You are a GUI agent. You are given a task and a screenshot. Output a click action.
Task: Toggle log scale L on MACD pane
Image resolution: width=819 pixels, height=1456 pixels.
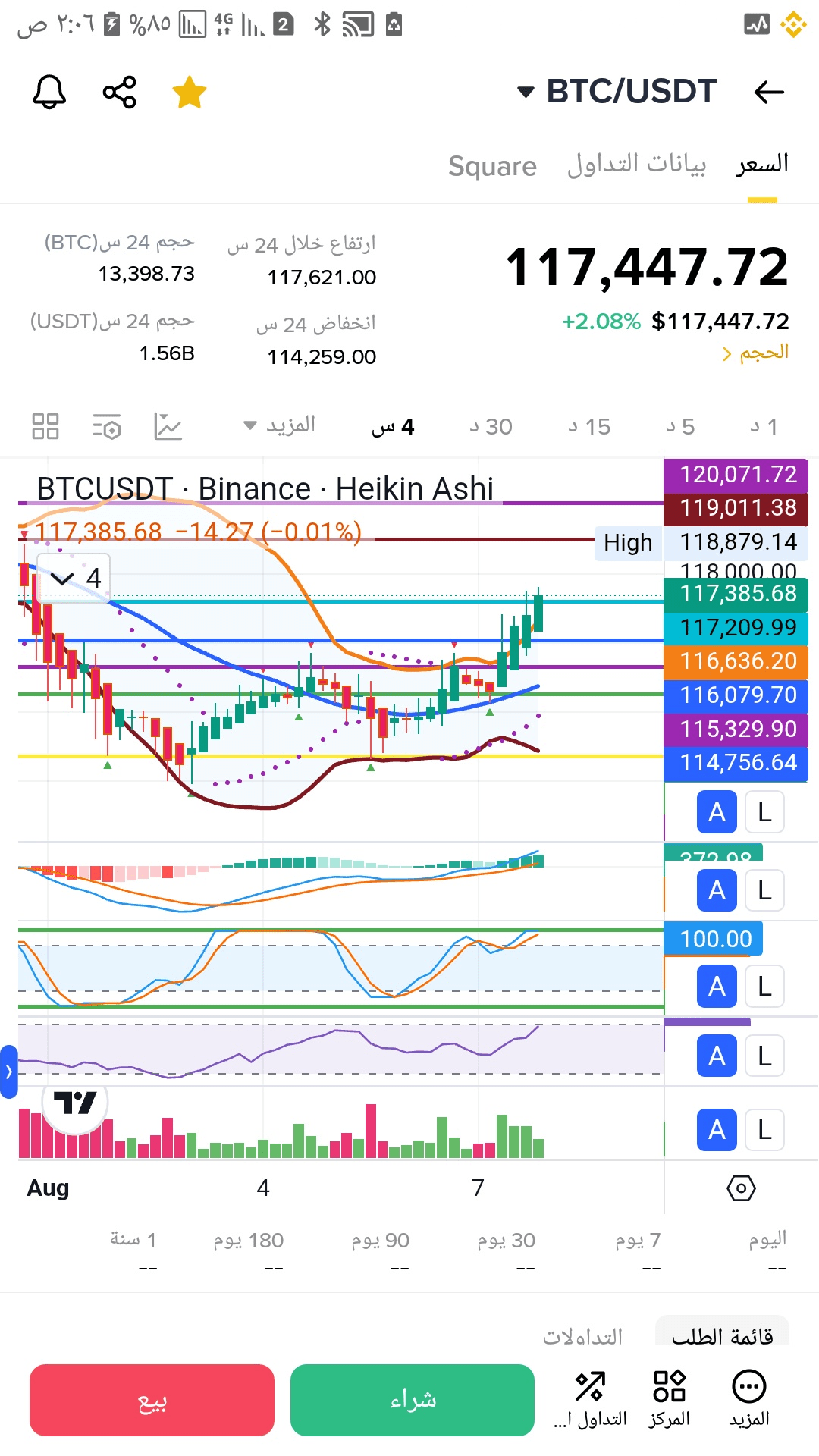[764, 890]
